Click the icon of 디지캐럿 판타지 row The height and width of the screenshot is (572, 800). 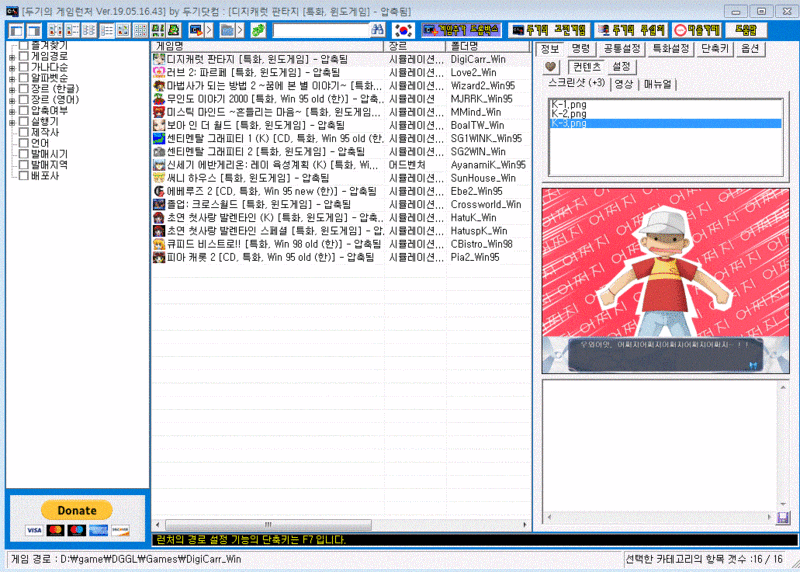159,59
